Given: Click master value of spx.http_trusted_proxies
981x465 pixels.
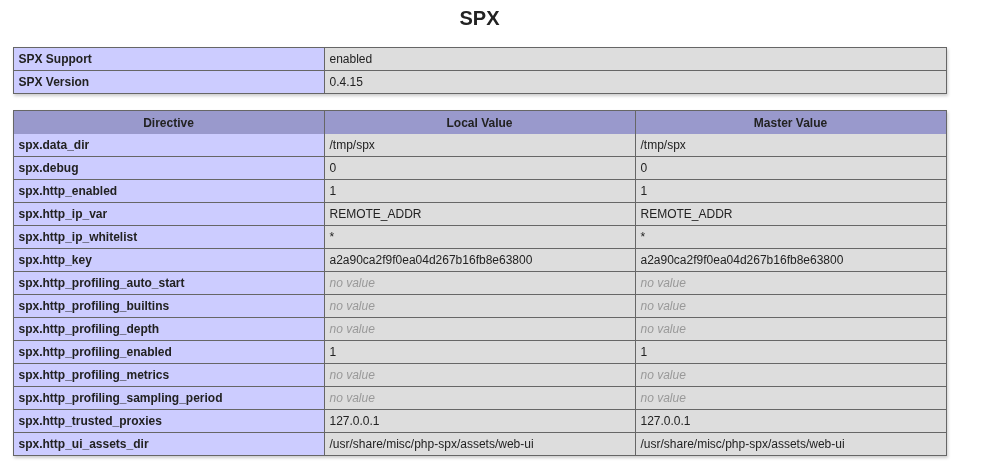Looking at the screenshot, I should pyautogui.click(x=665, y=421).
